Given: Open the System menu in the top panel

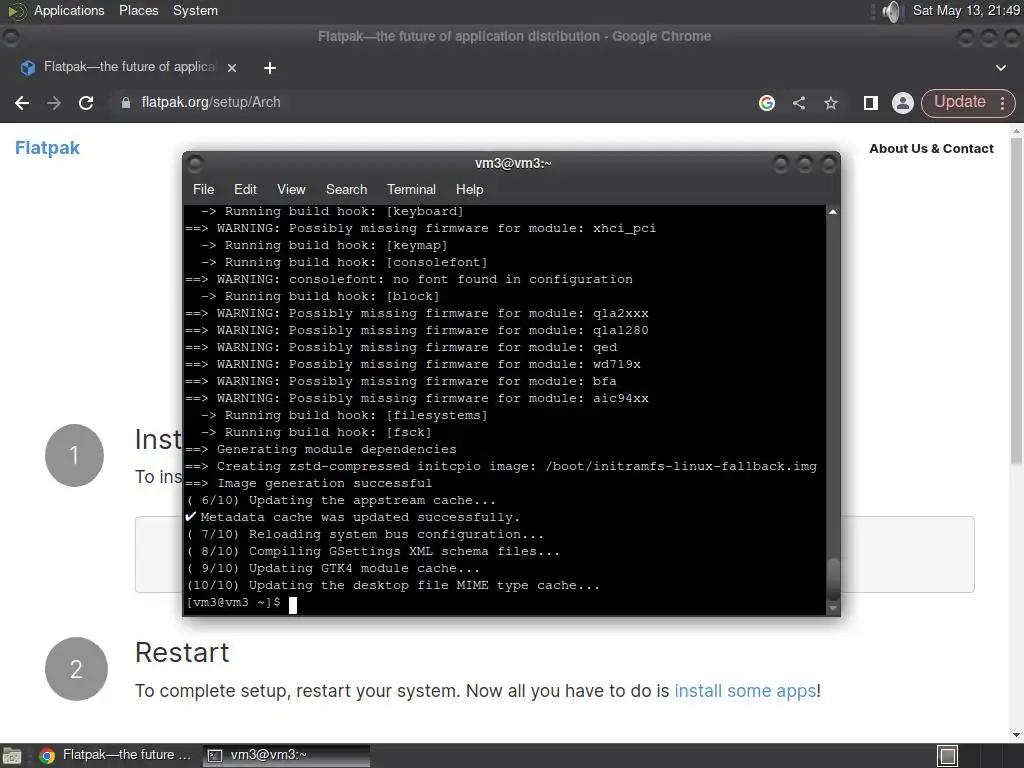Looking at the screenshot, I should point(195,10).
